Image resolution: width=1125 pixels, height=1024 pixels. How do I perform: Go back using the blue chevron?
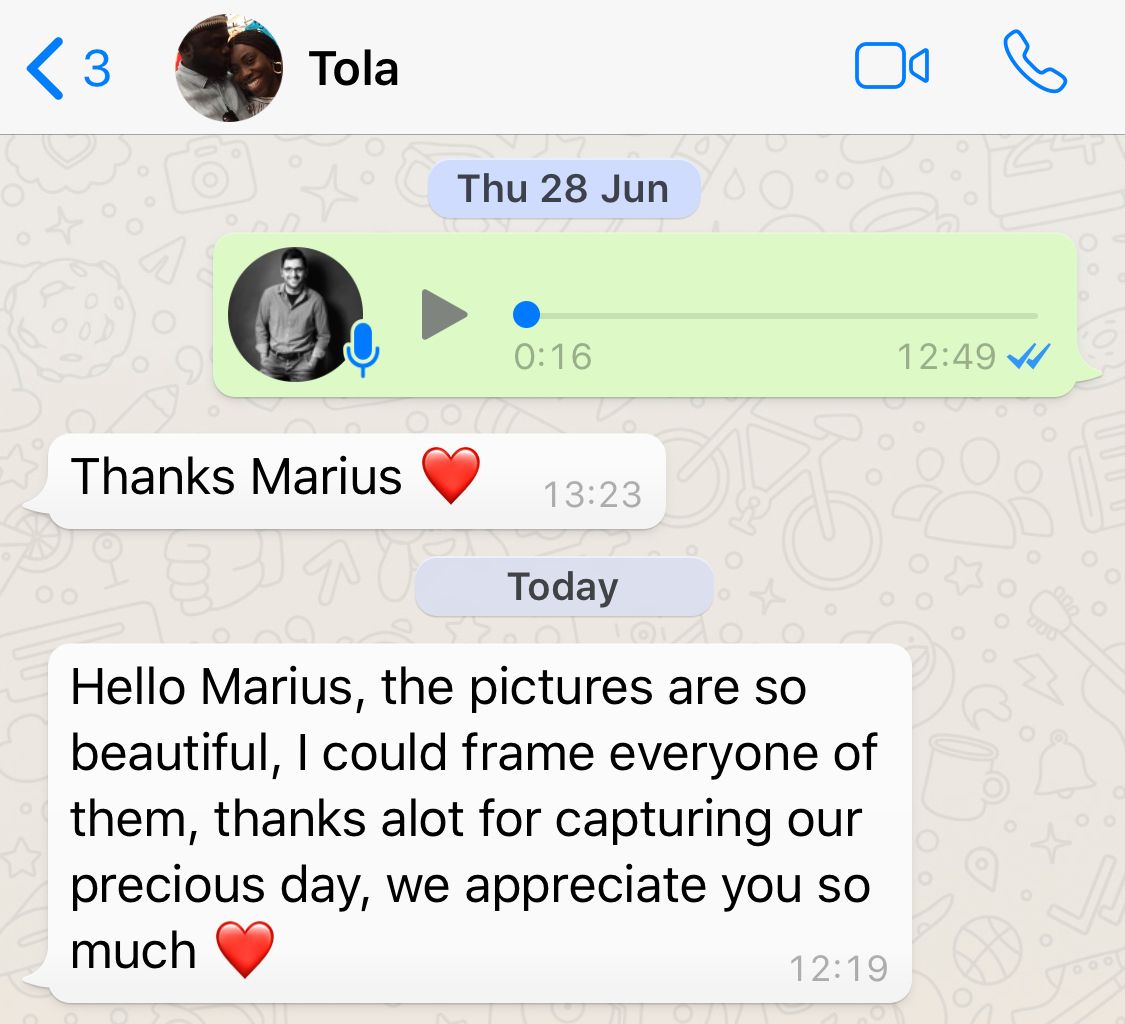44,68
